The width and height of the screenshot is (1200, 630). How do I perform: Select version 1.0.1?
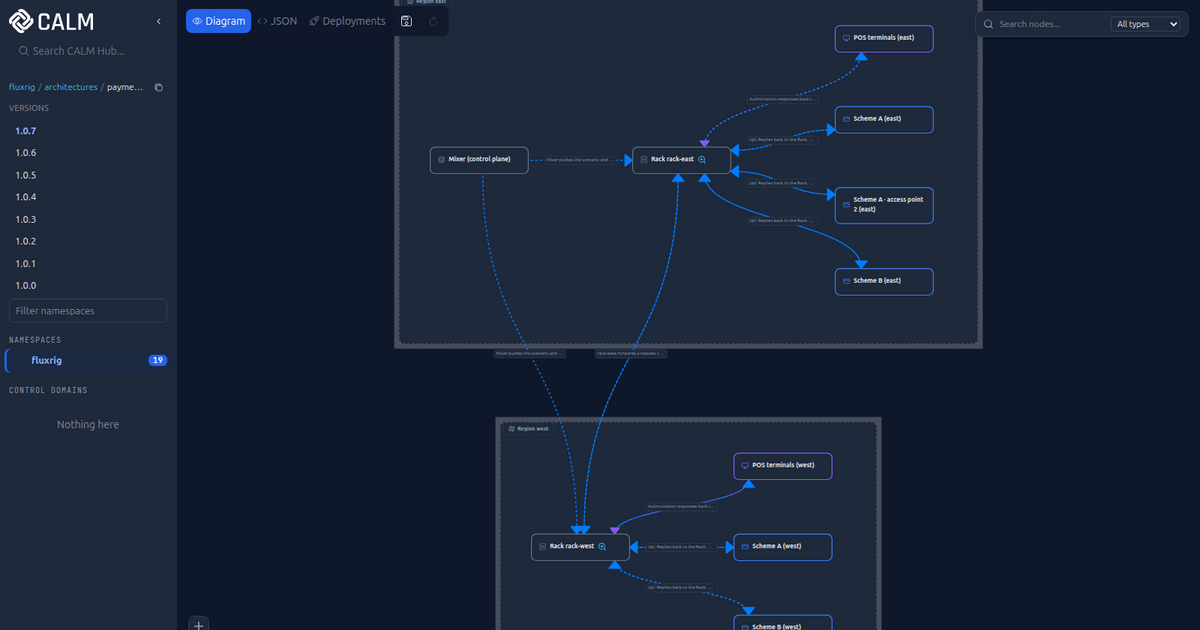(x=26, y=263)
